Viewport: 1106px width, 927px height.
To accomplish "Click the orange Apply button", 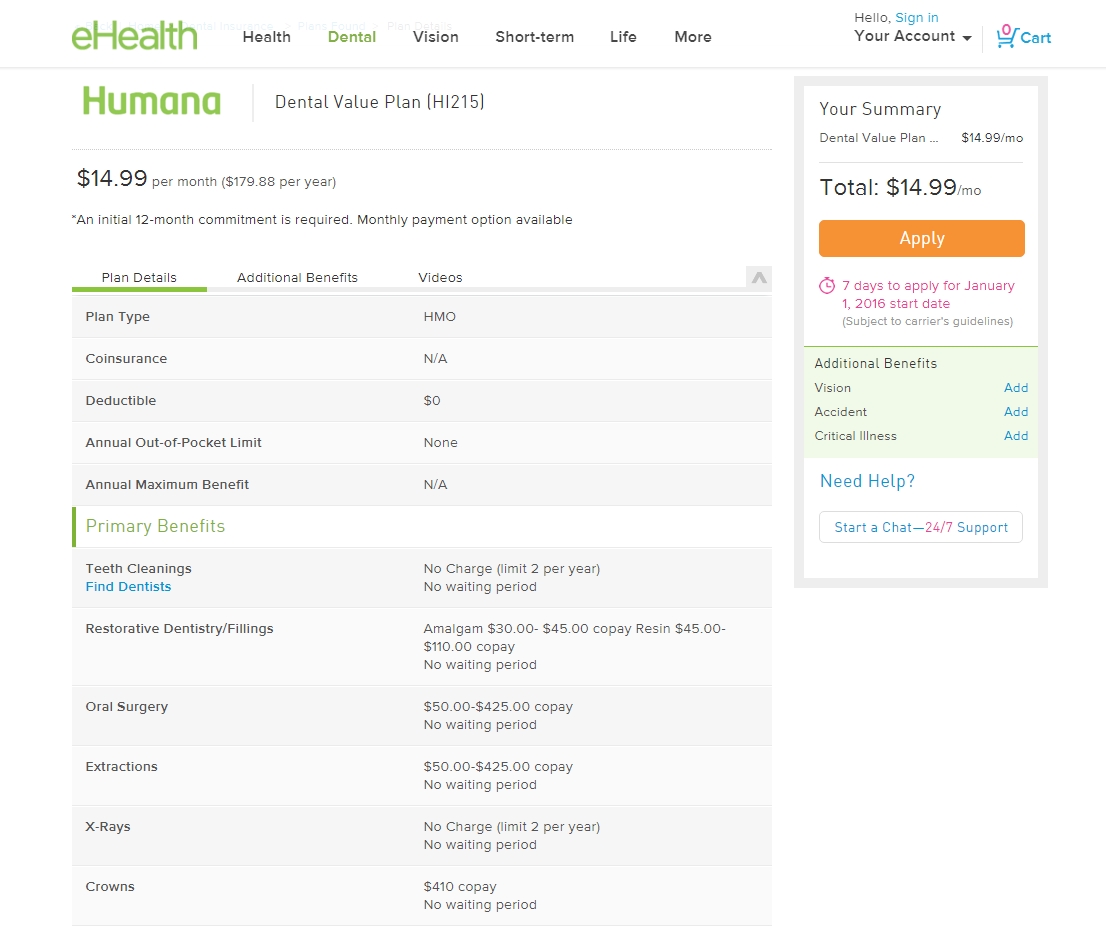I will pos(921,238).
